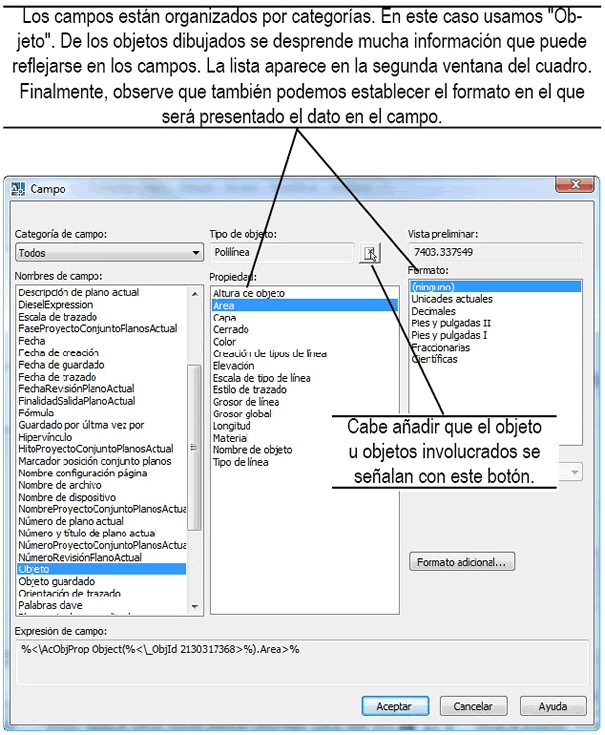Select Objeto in field names list
The height and width of the screenshot is (735, 605).
point(101,569)
